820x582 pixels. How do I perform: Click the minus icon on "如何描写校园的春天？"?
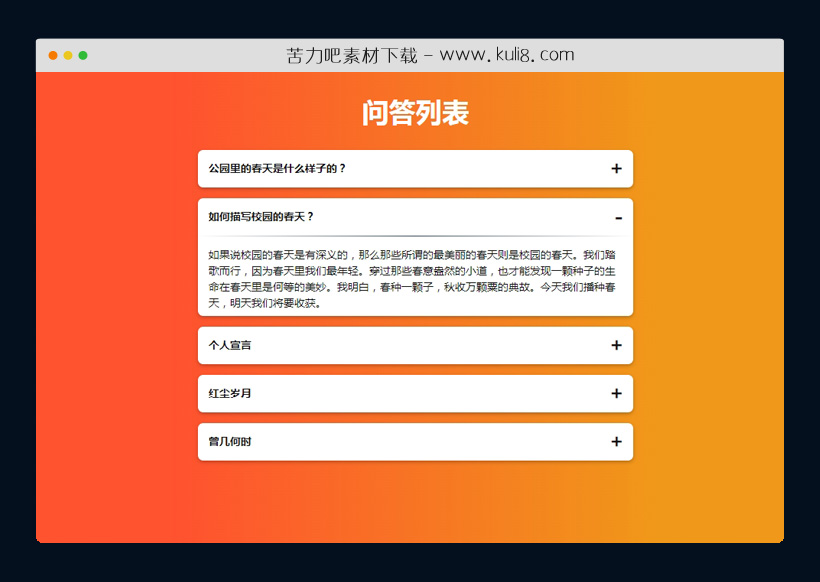pyautogui.click(x=617, y=216)
